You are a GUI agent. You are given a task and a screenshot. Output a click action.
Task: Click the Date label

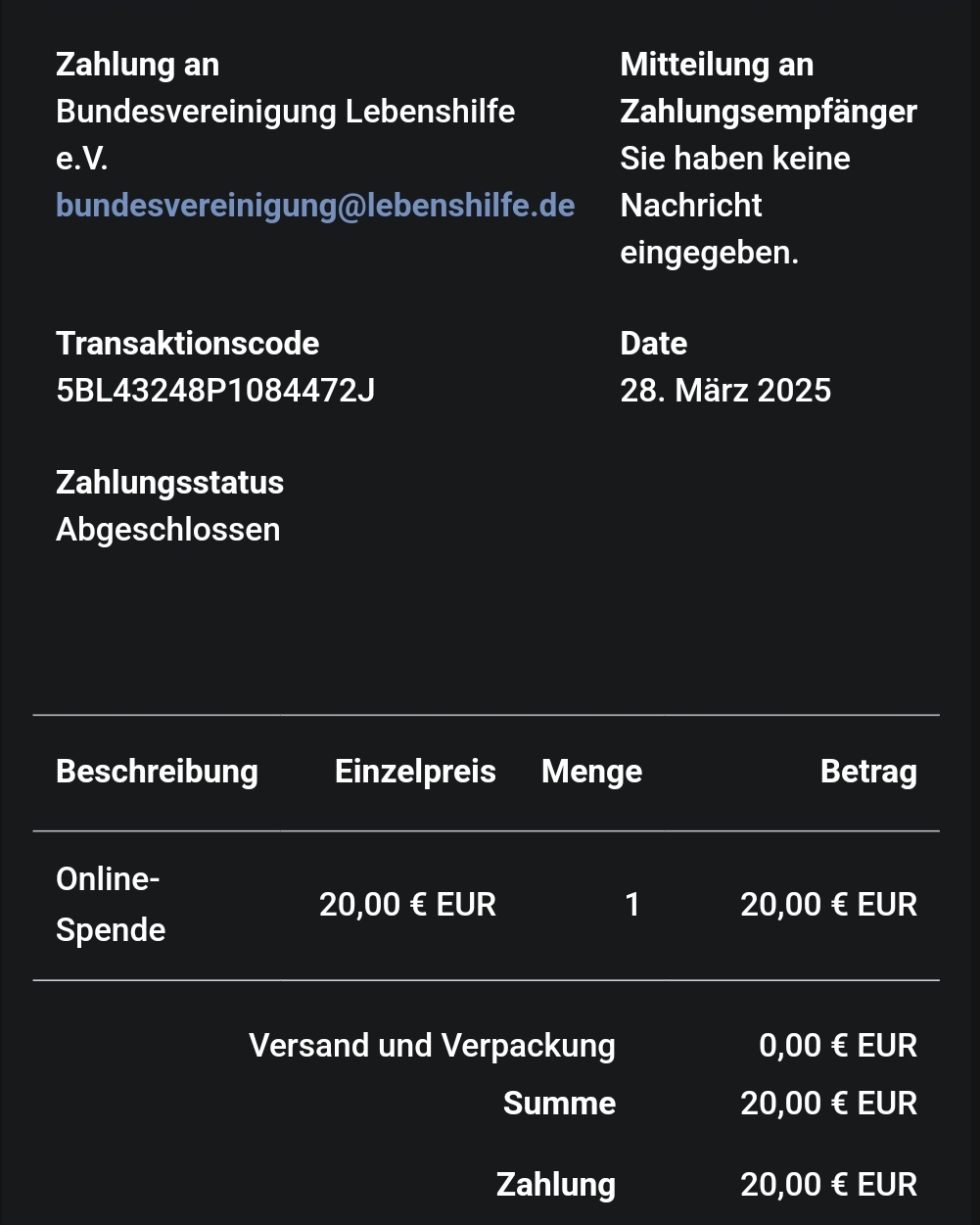click(x=653, y=344)
